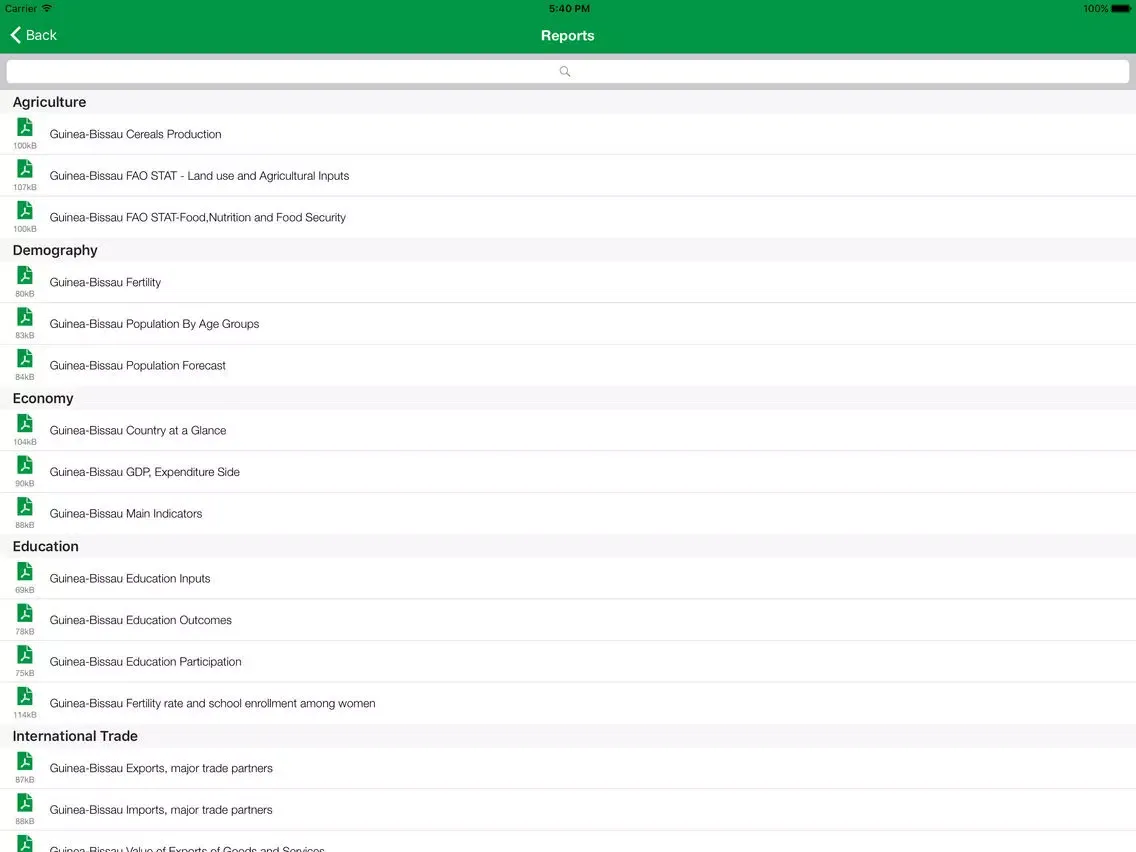Select Guinea-Bissau Exports, major trade partners title
The image size is (1136, 852).
pos(161,768)
